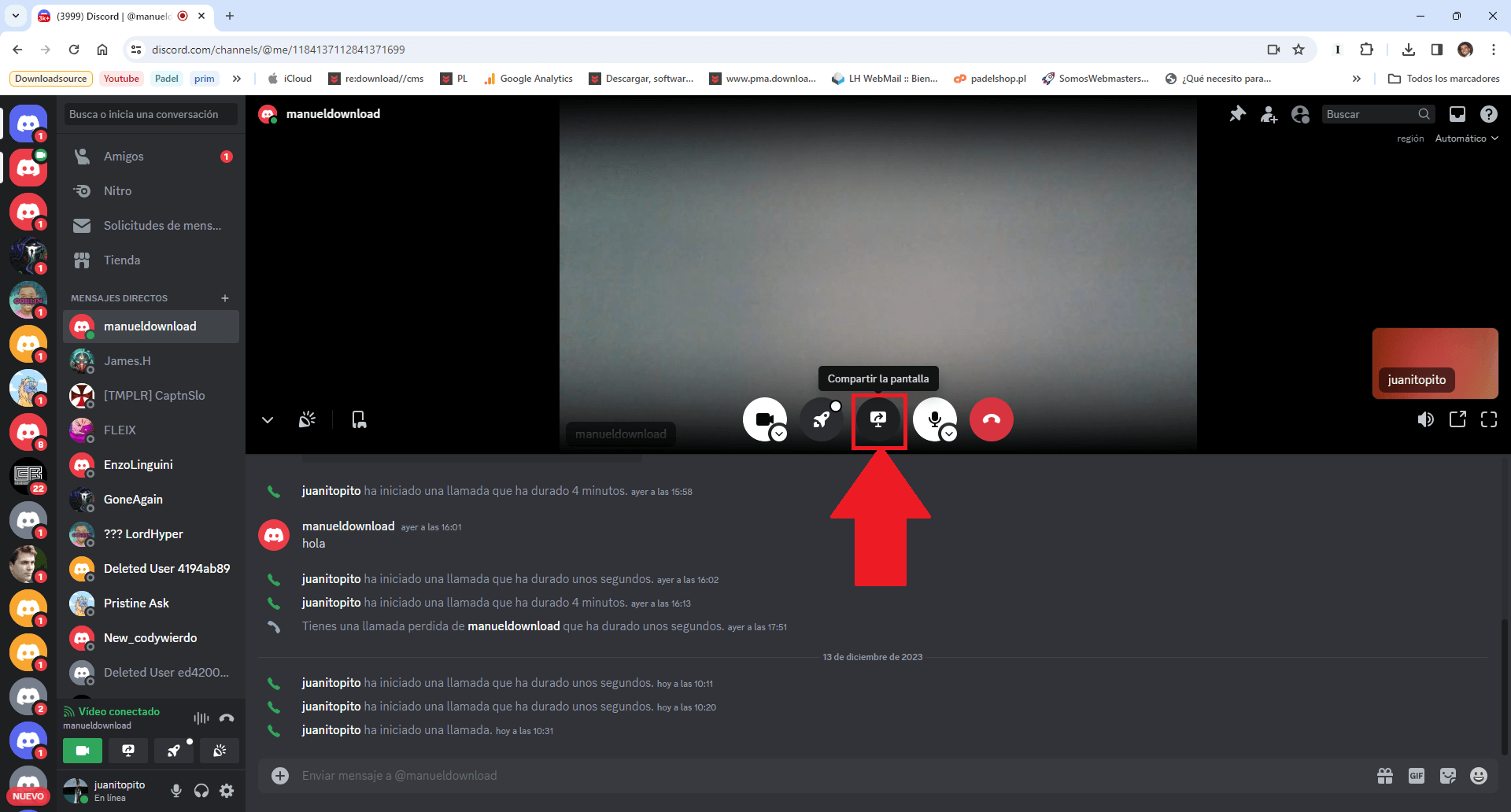Pop out the call window
This screenshot has width=1511, height=812.
1457,419
